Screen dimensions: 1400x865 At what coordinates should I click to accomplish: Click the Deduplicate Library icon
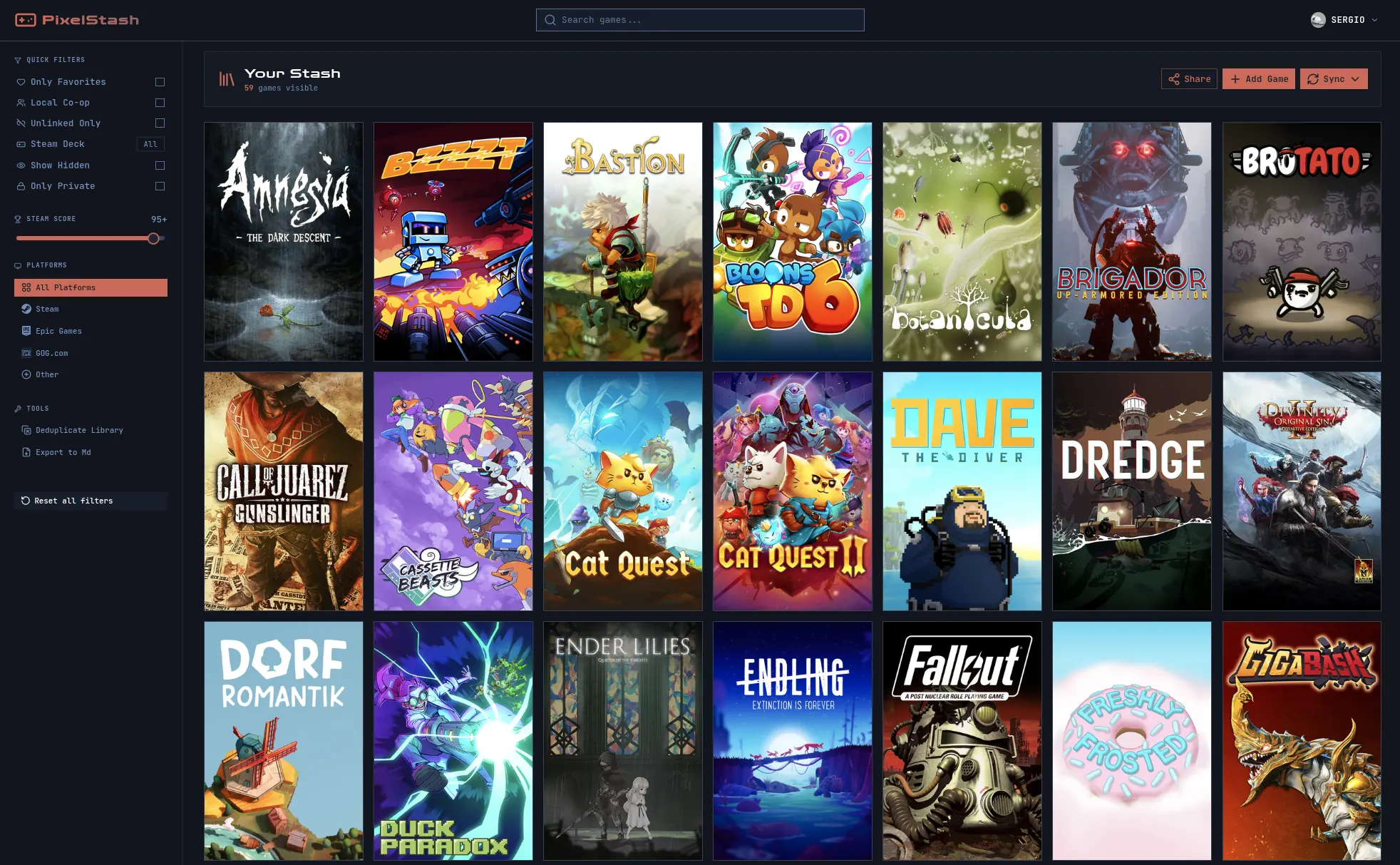pos(26,430)
